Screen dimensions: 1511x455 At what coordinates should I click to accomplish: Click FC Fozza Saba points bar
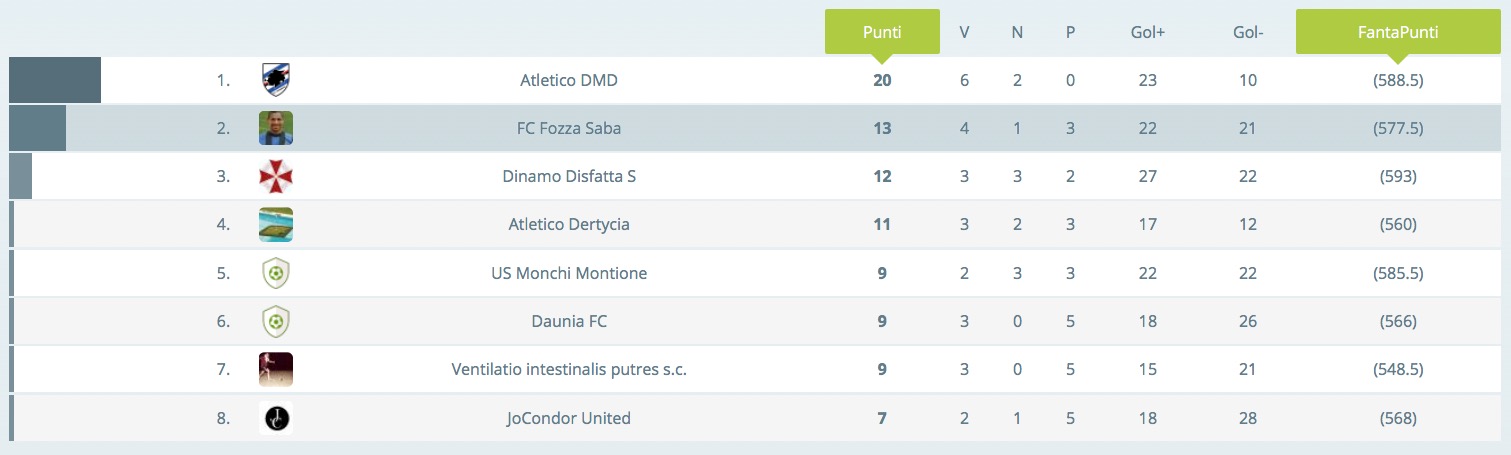point(38,128)
